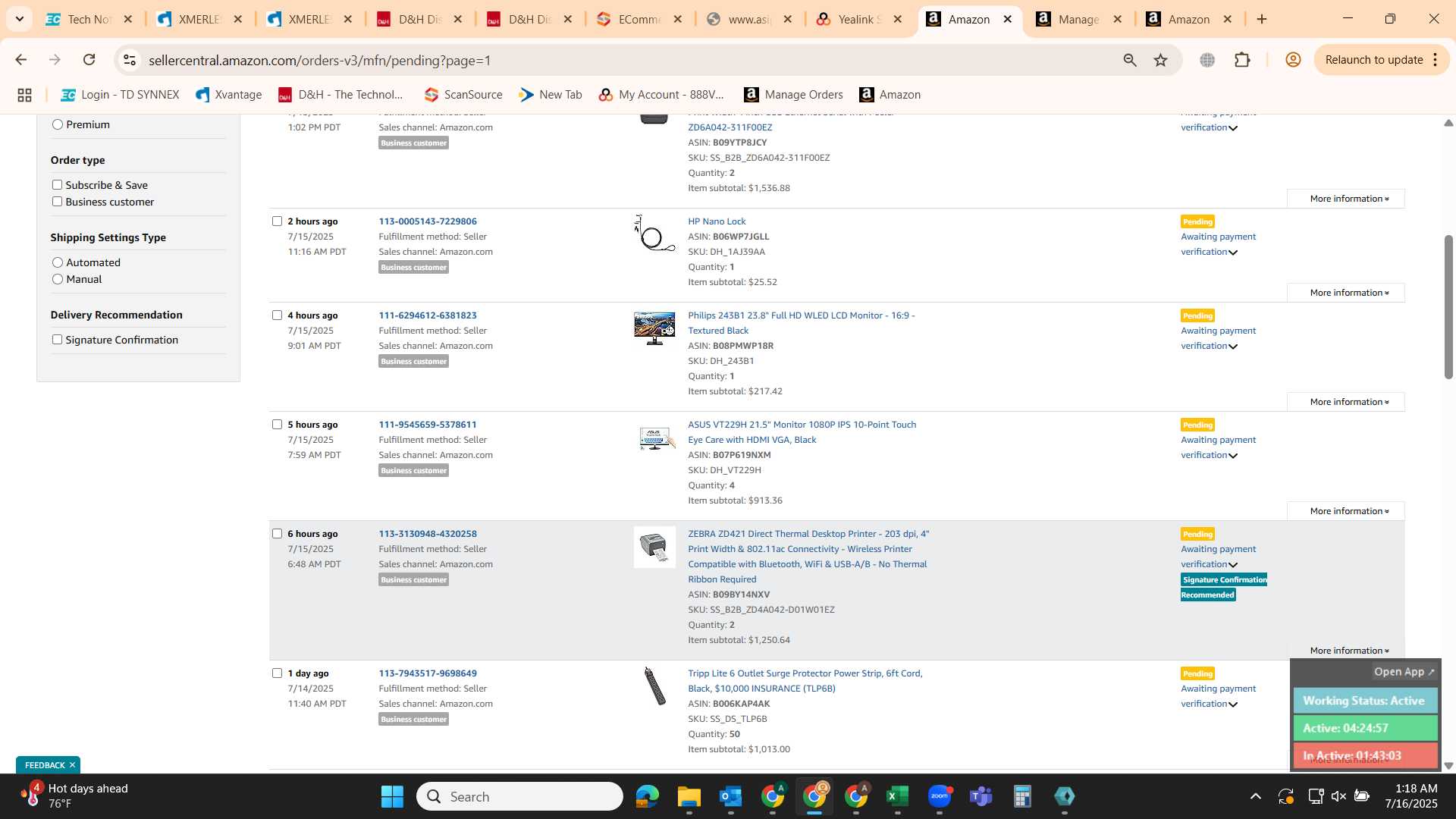This screenshot has width=1456, height=819.
Task: Open the page zoom magnifier icon
Action: pyautogui.click(x=1130, y=60)
